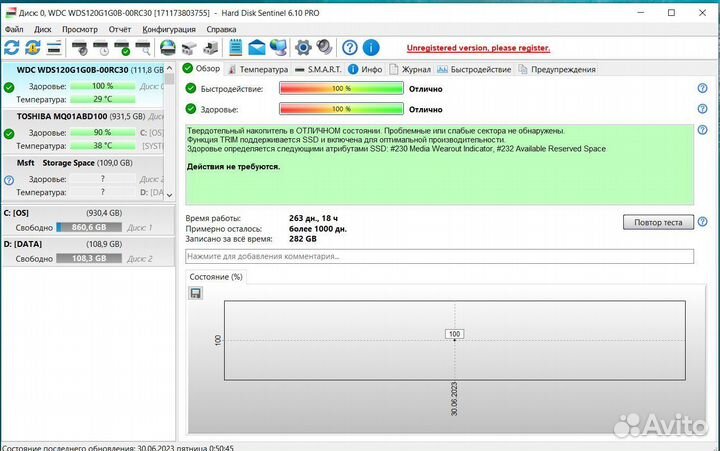This screenshot has width=720, height=451.
Task: Open the Конфигурация menu
Action: coord(169,29)
